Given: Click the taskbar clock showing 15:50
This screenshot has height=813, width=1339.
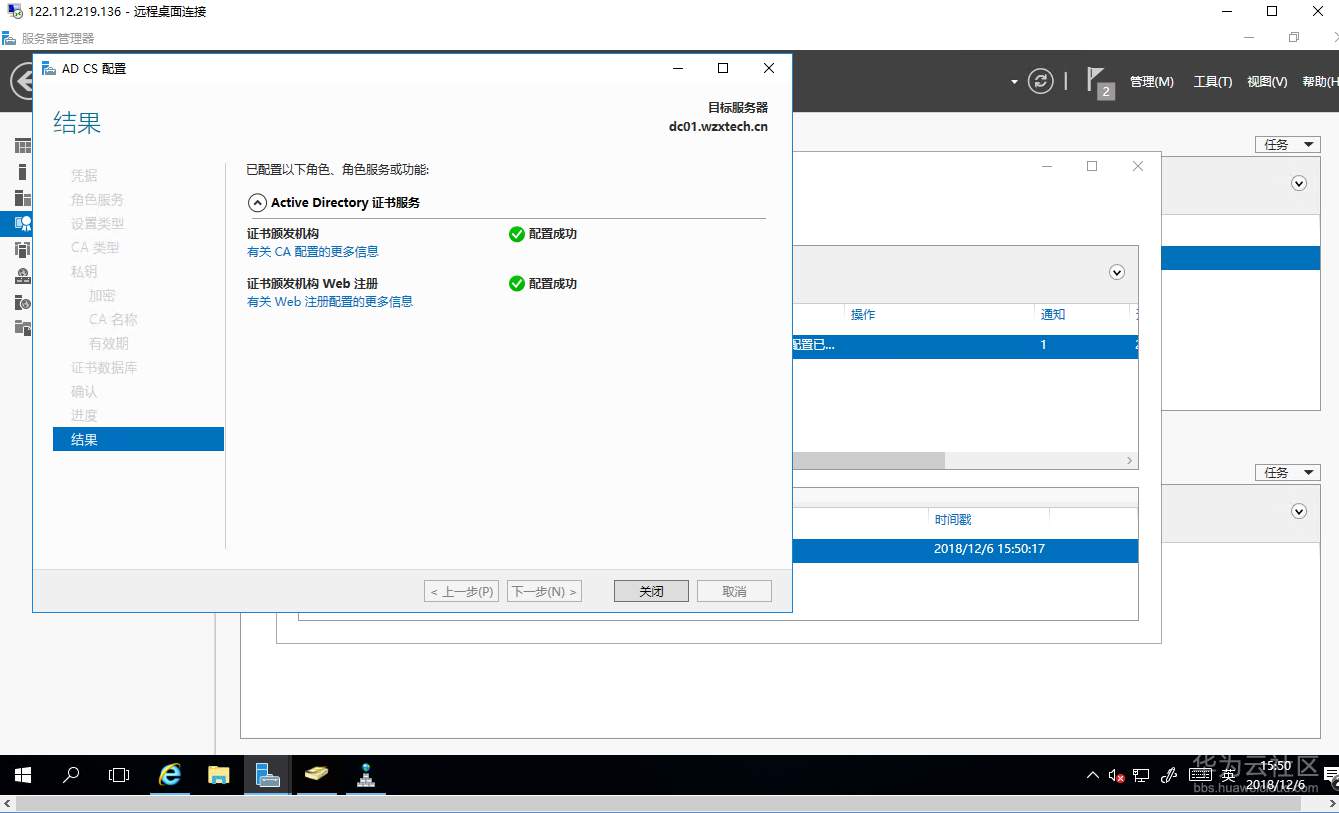Looking at the screenshot, I should pyautogui.click(x=1275, y=775).
